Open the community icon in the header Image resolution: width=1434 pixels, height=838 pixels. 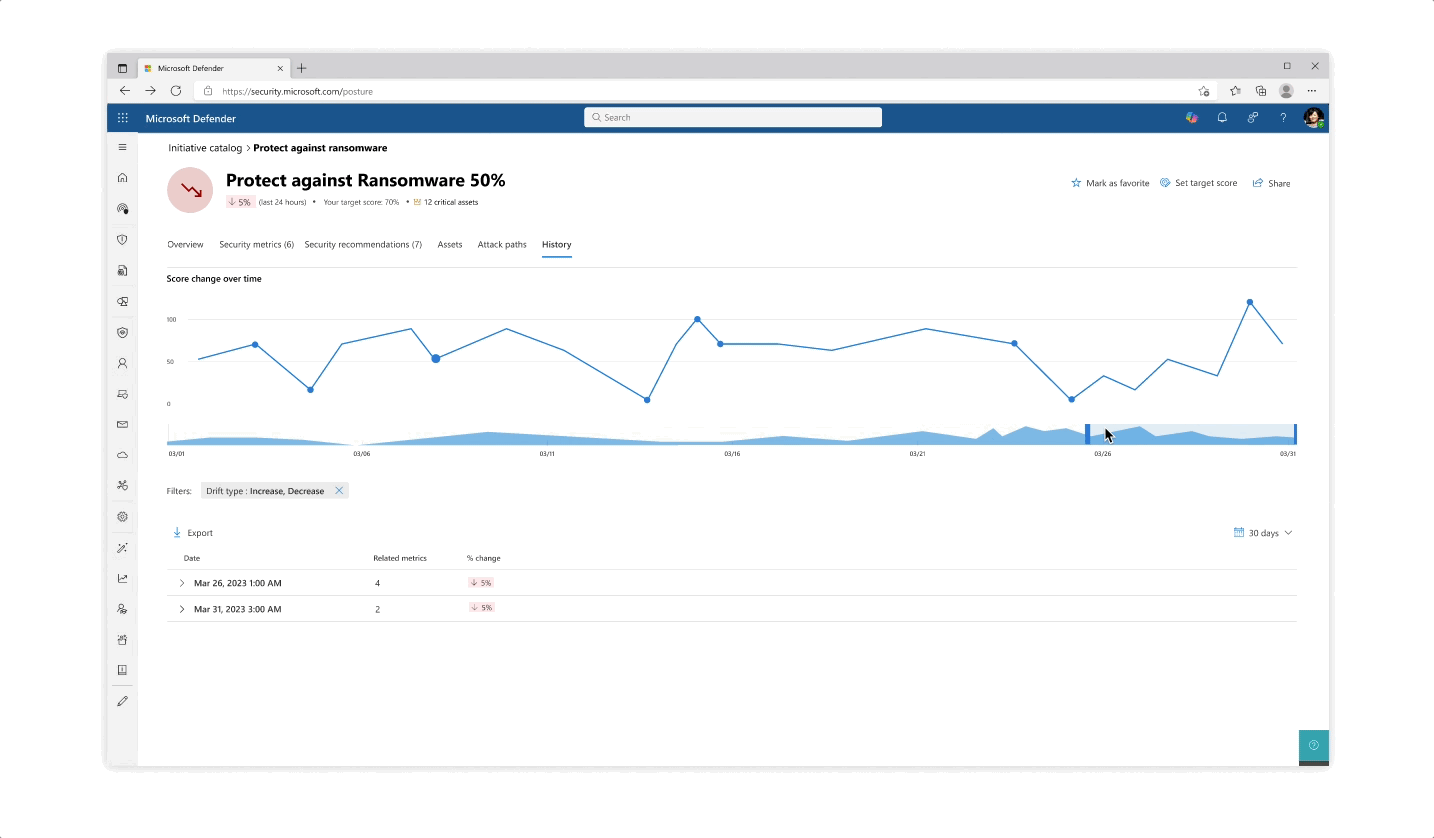click(1252, 118)
